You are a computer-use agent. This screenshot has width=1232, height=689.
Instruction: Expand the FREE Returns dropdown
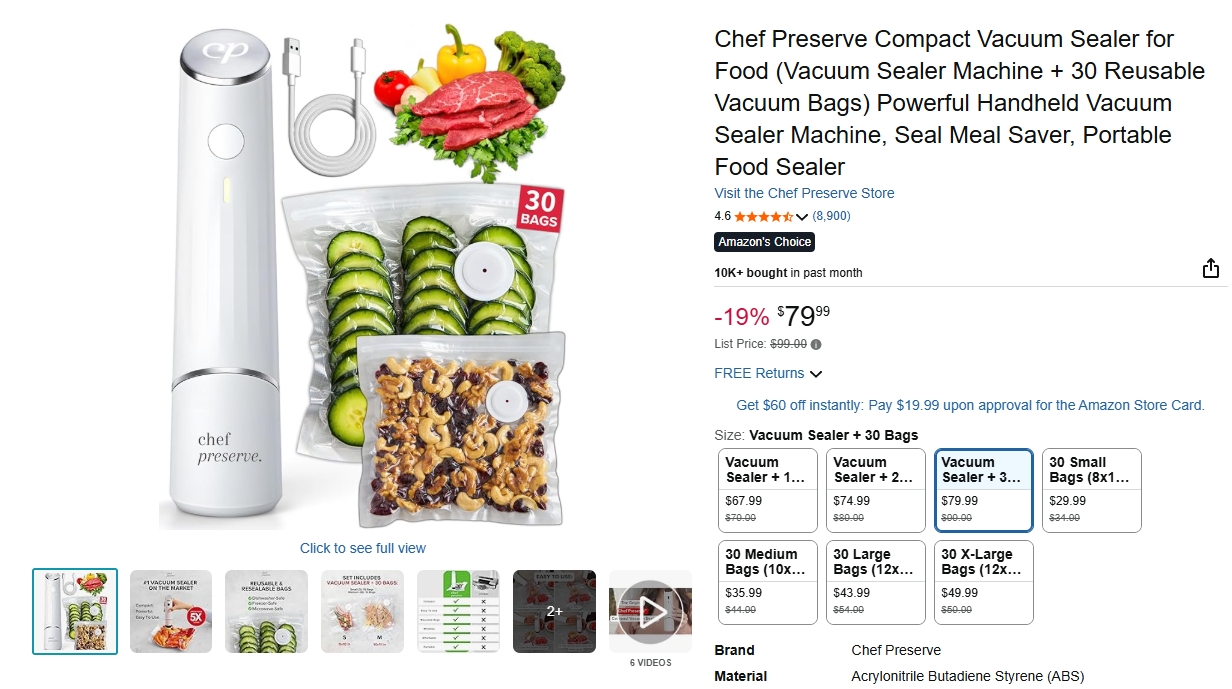click(x=816, y=374)
